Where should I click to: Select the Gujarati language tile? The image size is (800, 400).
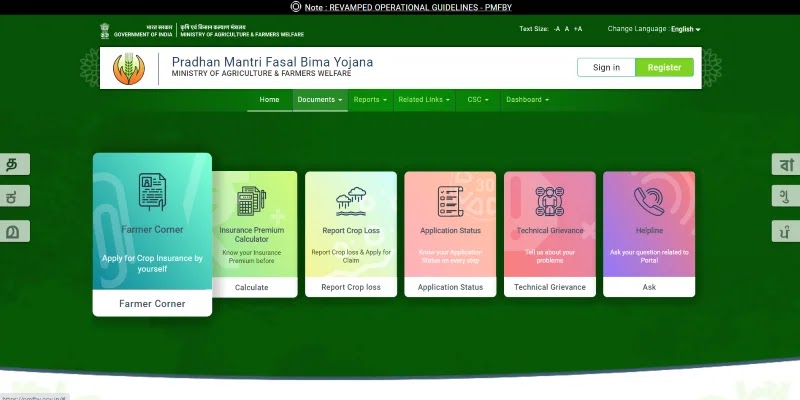(x=786, y=196)
